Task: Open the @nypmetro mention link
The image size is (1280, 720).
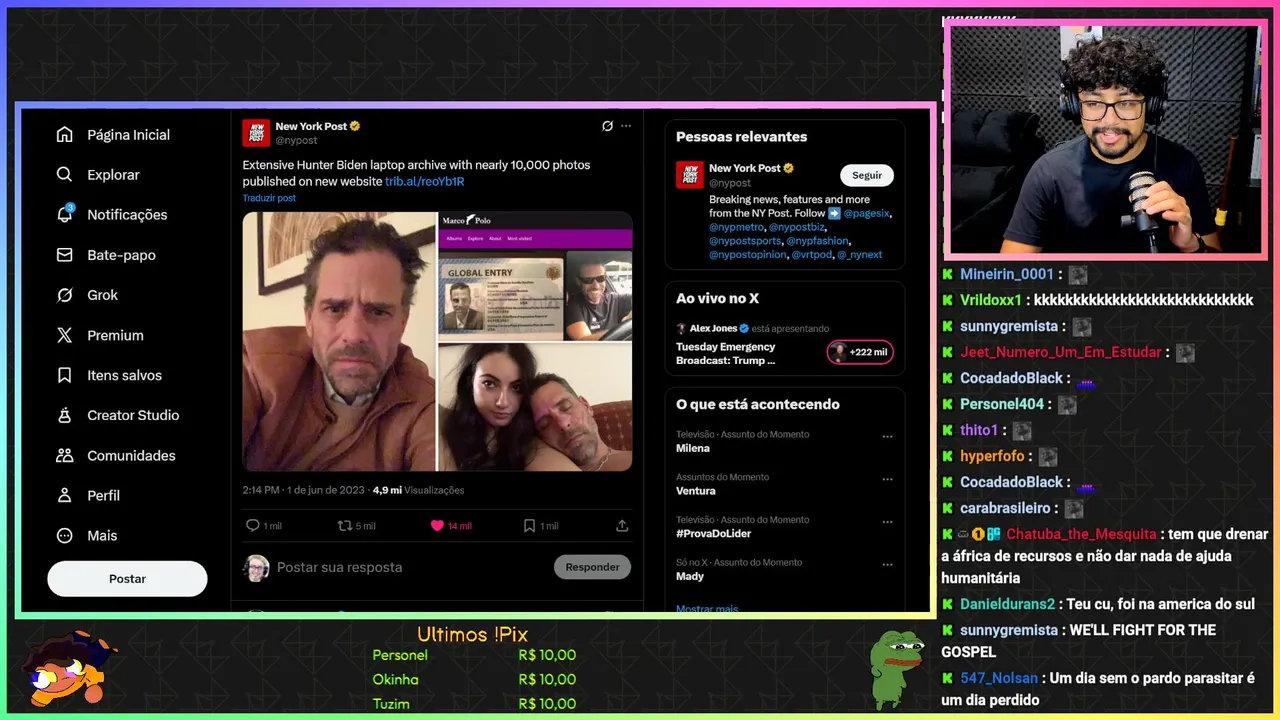Action: pyautogui.click(x=736, y=227)
